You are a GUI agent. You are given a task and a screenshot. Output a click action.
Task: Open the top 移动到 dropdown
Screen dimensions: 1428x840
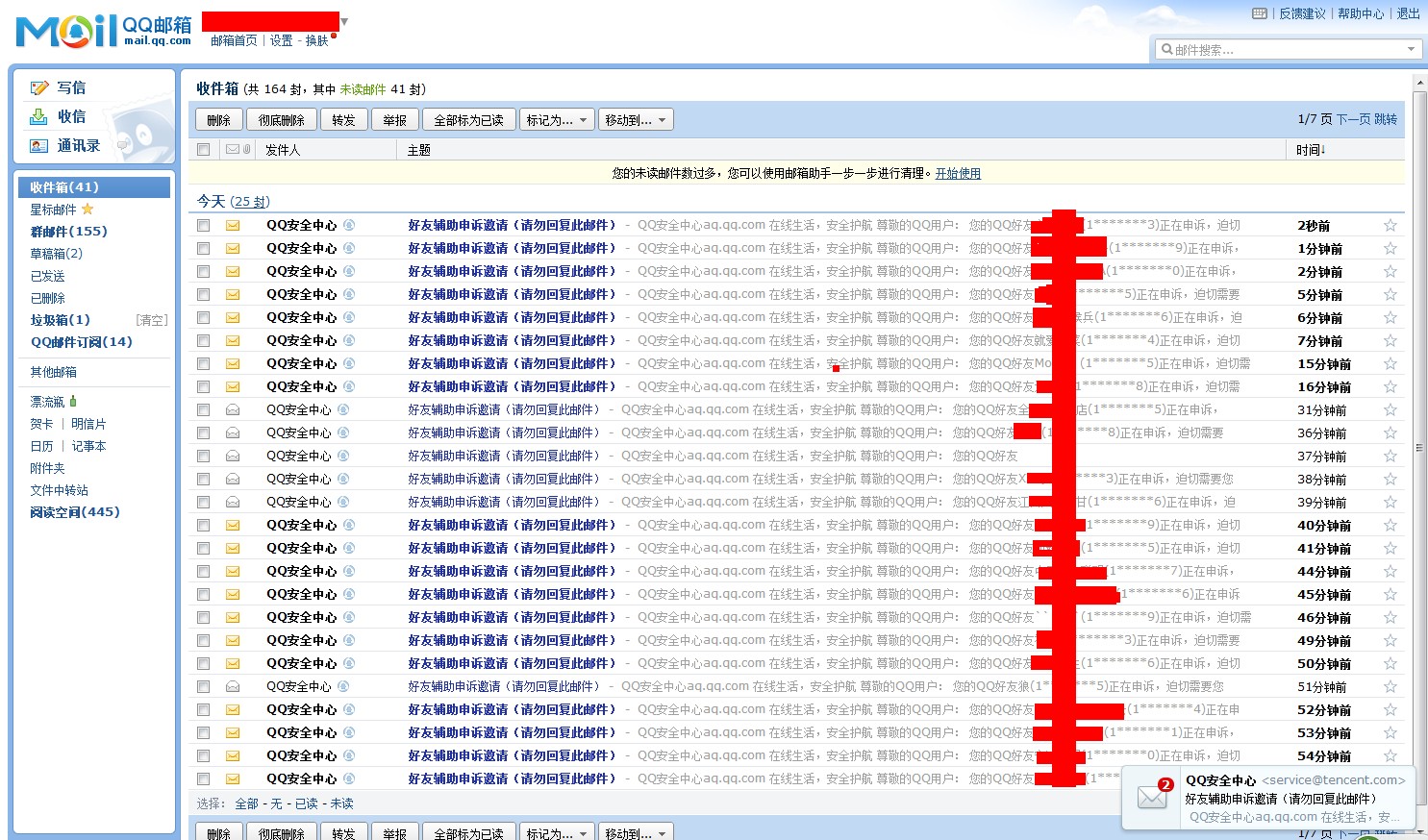pyautogui.click(x=635, y=119)
